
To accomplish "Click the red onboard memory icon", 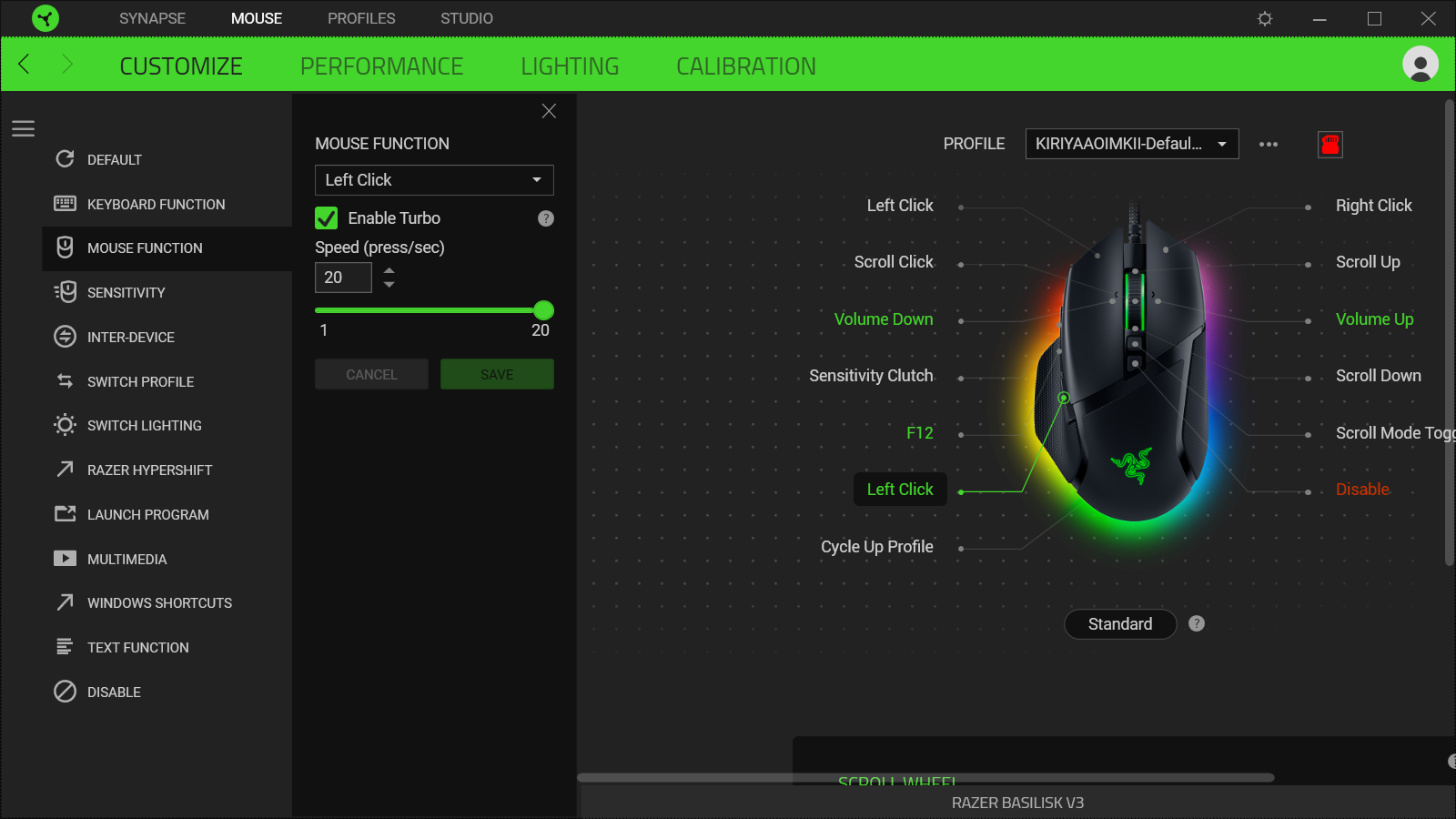I will pyautogui.click(x=1330, y=144).
